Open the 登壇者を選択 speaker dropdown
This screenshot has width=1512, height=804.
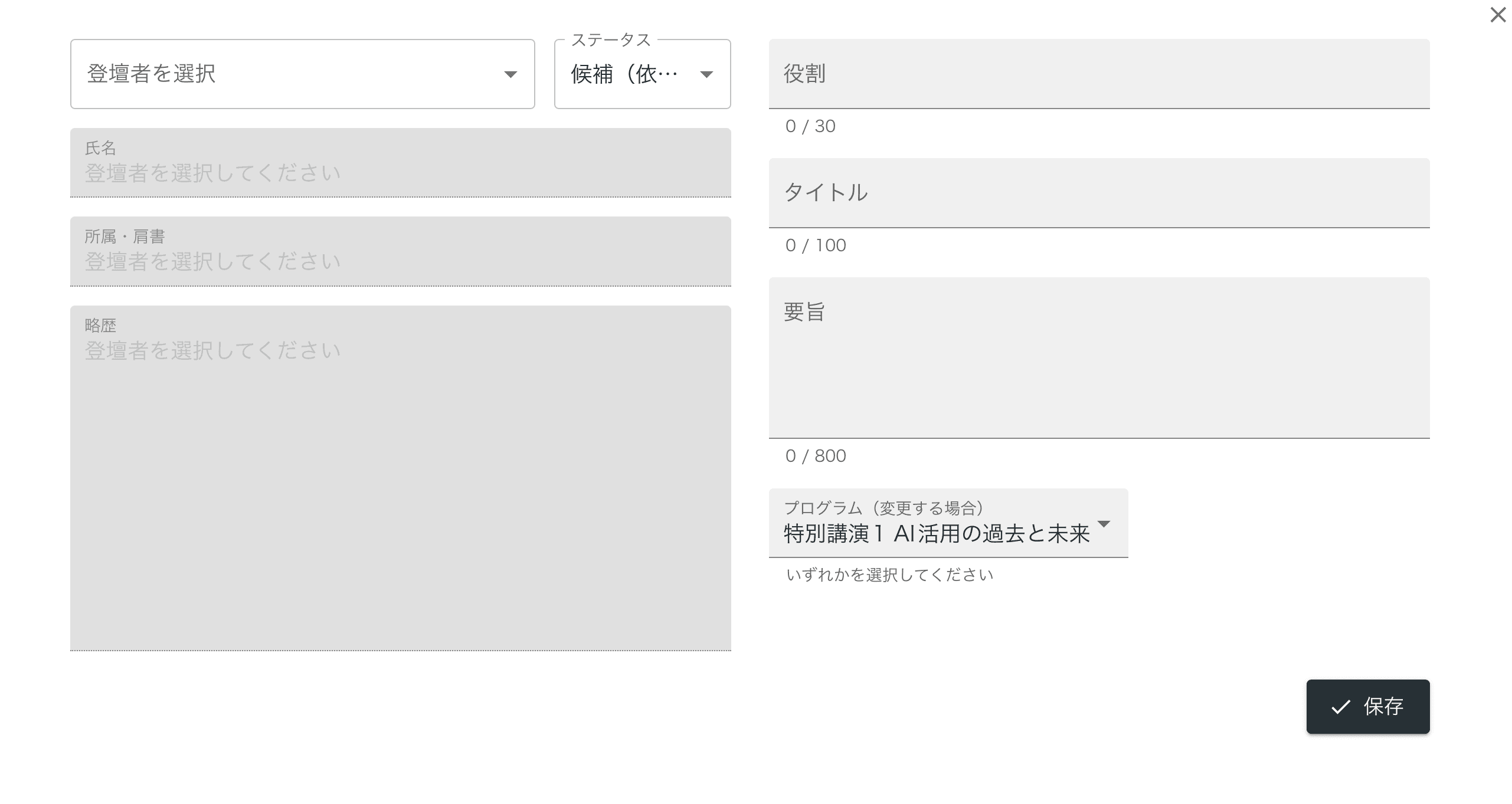tap(302, 74)
